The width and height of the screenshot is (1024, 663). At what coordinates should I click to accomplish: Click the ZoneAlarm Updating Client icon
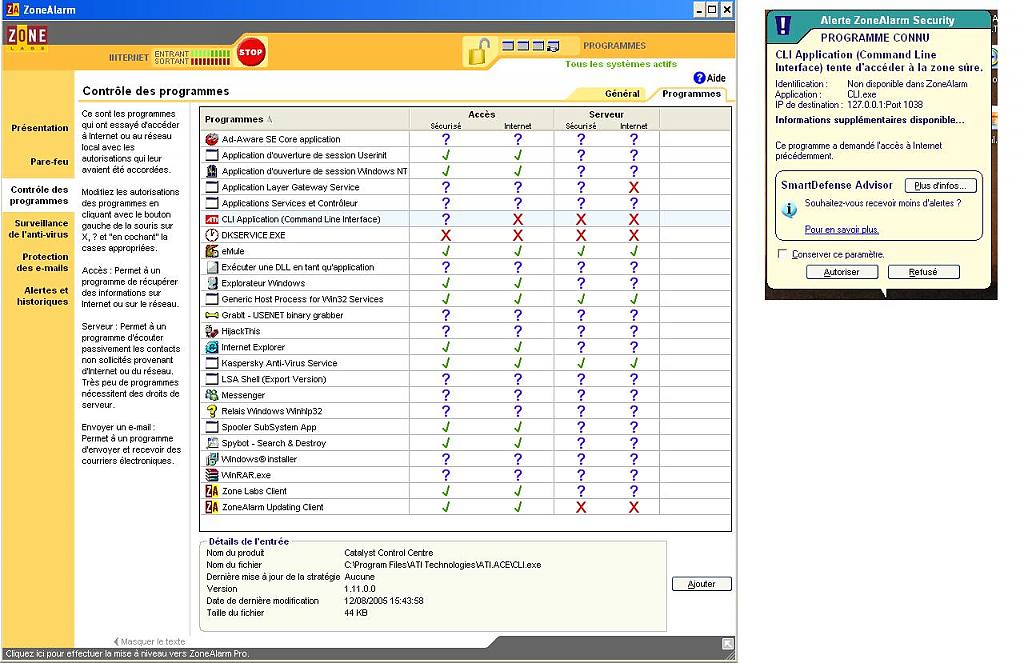212,507
